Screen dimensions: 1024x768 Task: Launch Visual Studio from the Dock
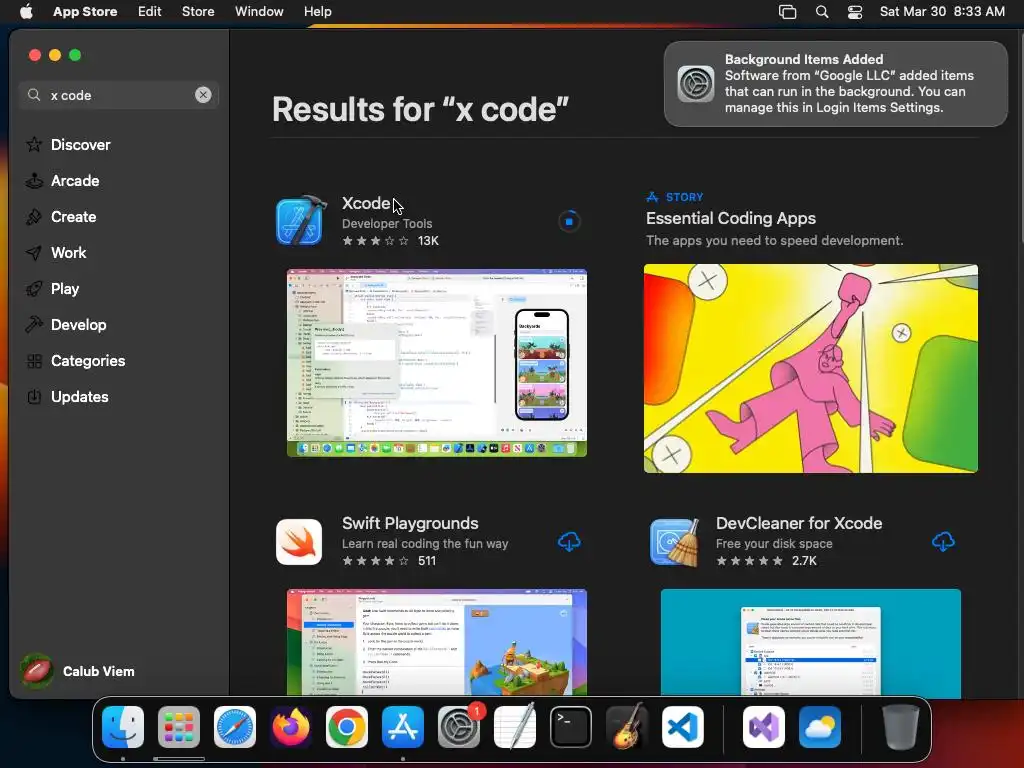click(x=764, y=727)
